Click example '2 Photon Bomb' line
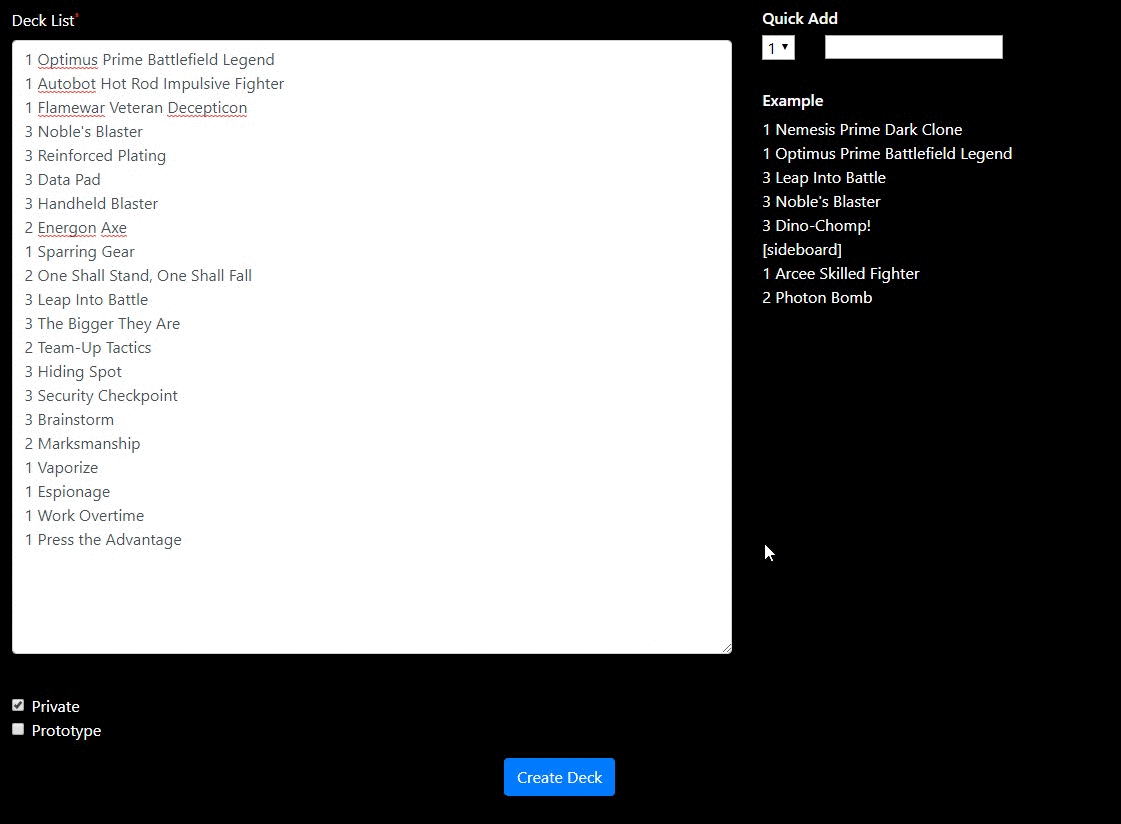1121x824 pixels. (x=817, y=297)
